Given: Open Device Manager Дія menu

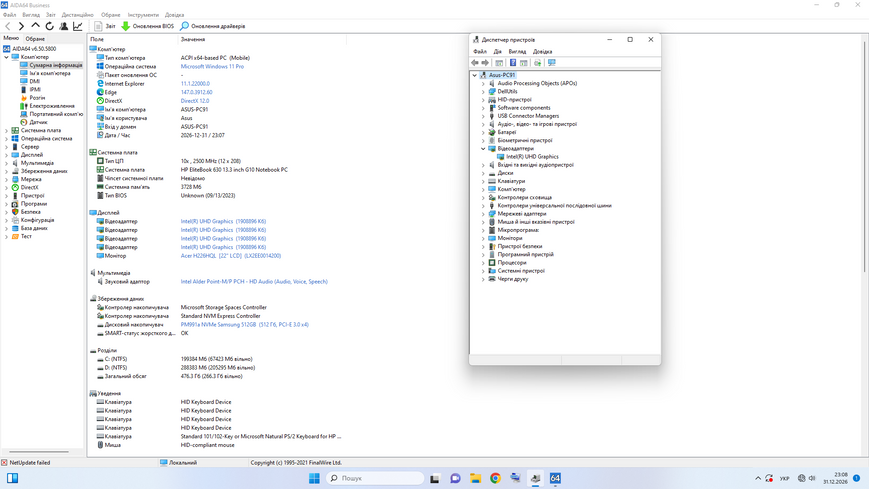Looking at the screenshot, I should pyautogui.click(x=498, y=52).
